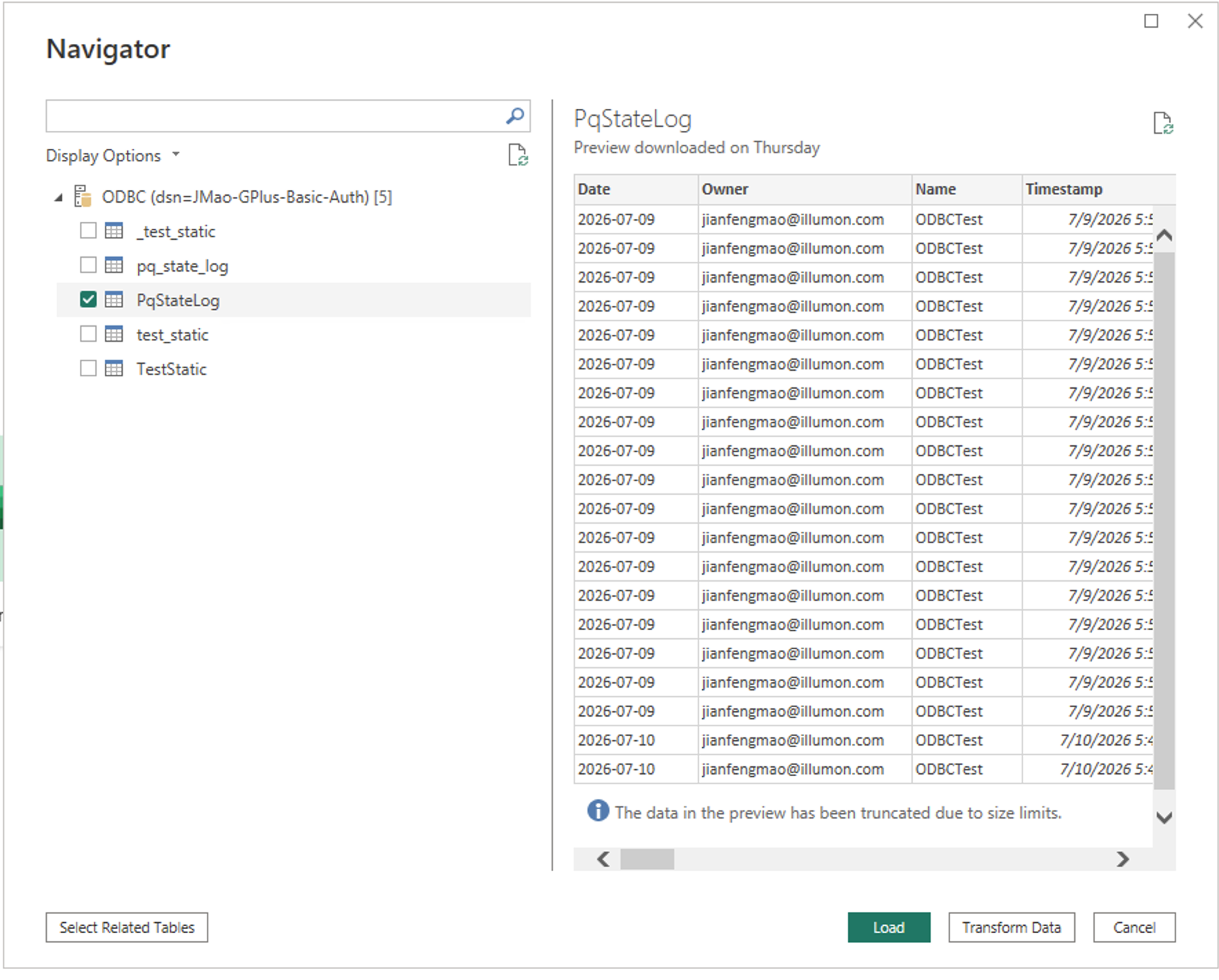This screenshot has height=980, width=1219.
Task: Click into the navigator search box
Action: (x=274, y=116)
